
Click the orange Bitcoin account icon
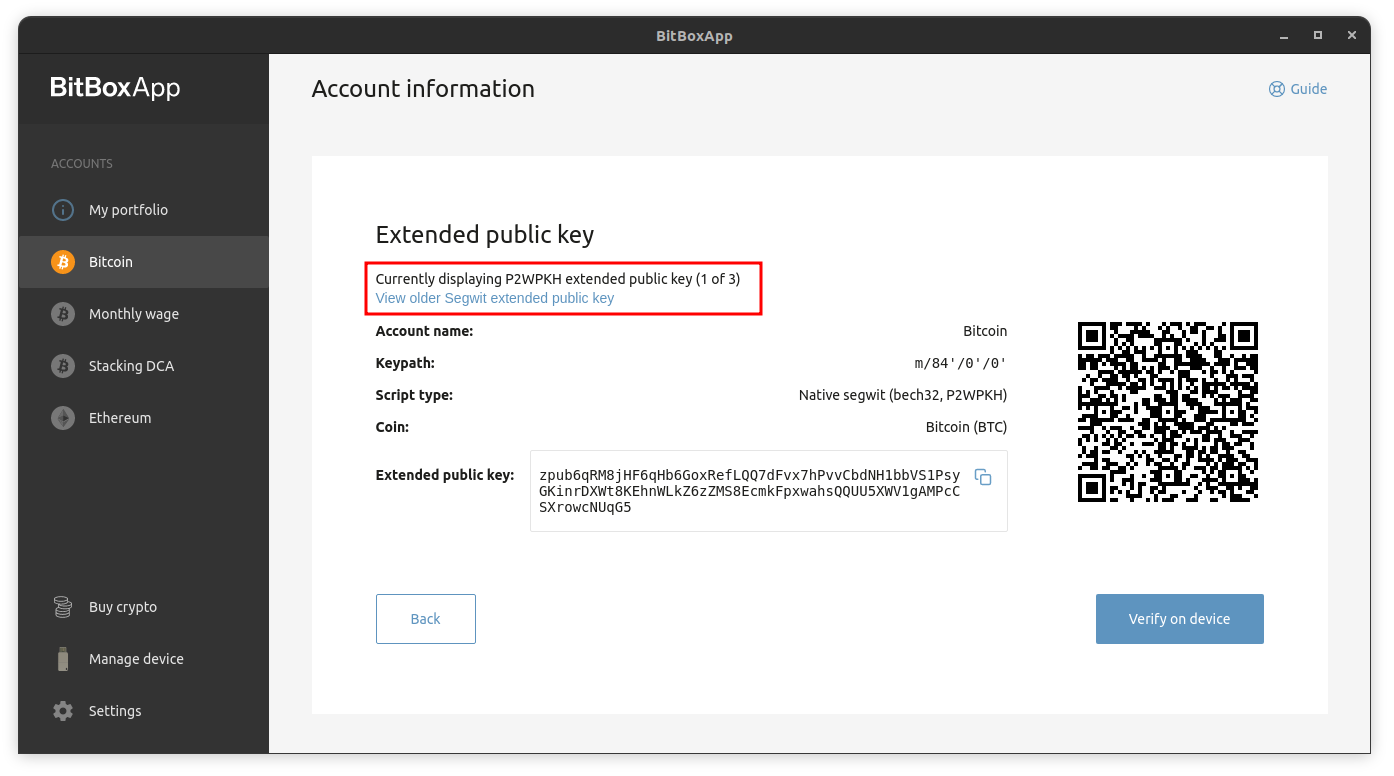[63, 262]
